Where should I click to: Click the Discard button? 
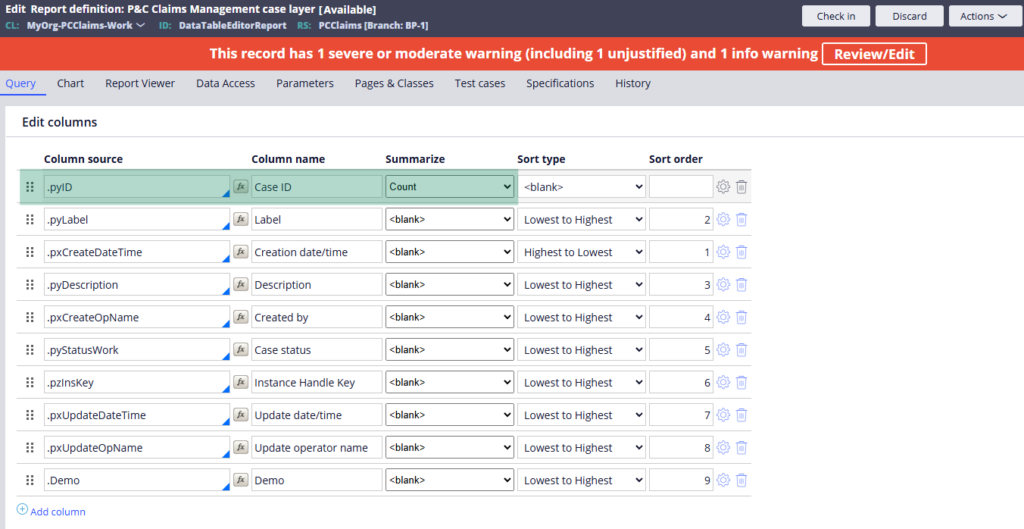[910, 16]
